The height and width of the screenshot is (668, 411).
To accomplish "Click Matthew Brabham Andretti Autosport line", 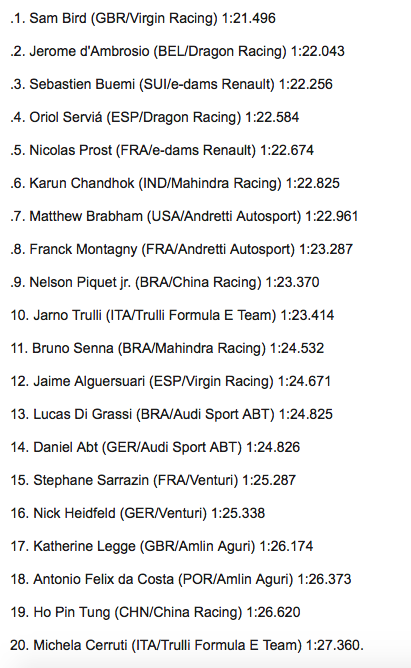I will pyautogui.click(x=184, y=216).
